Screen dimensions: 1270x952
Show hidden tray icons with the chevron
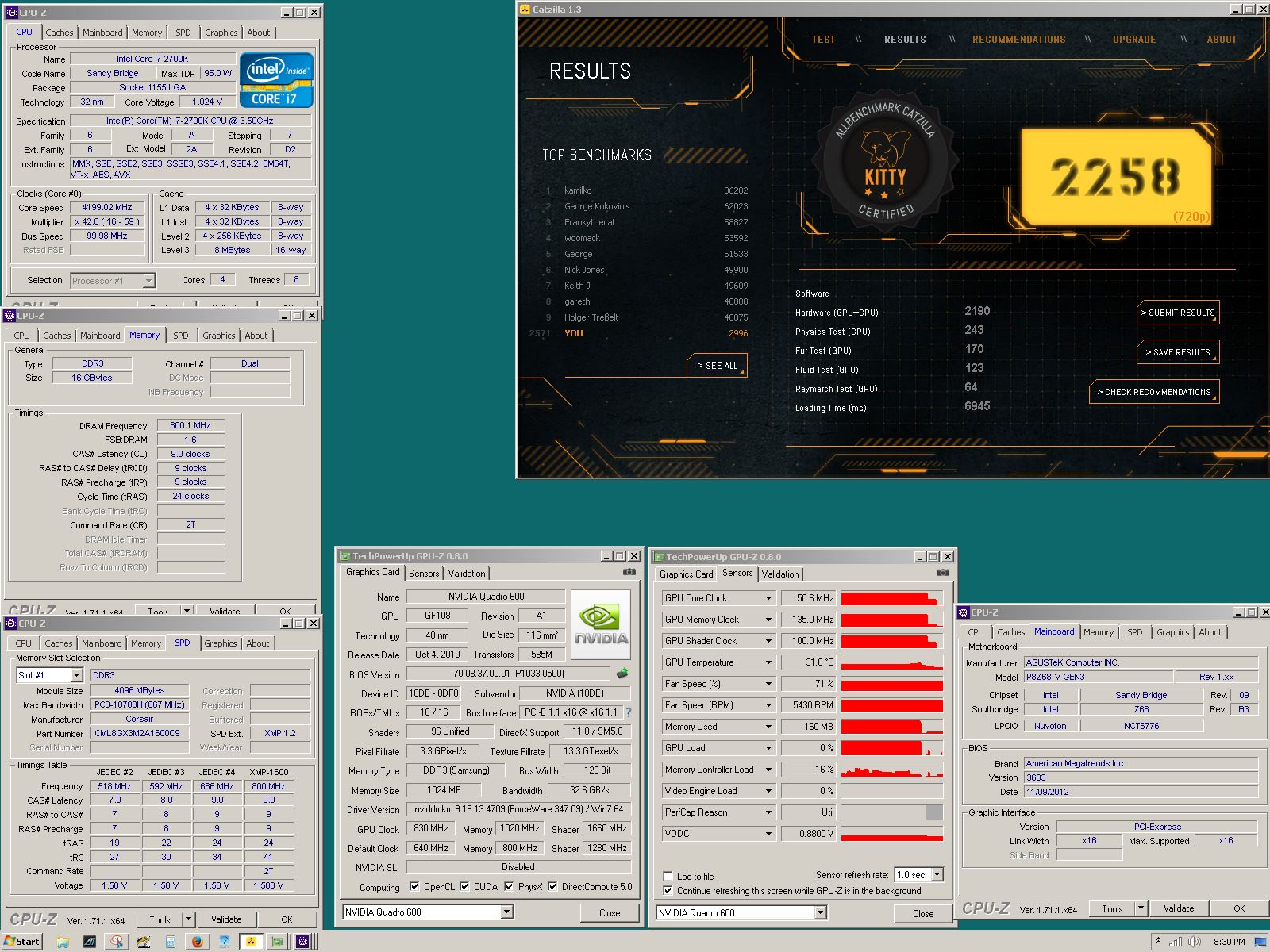coord(1158,942)
